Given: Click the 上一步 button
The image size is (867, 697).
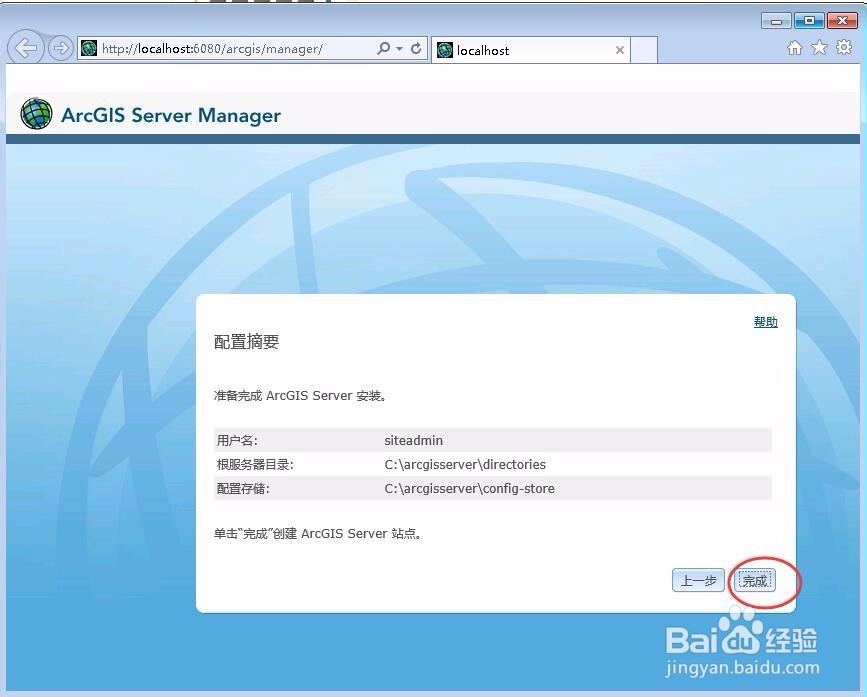Looking at the screenshot, I should tap(698, 580).
